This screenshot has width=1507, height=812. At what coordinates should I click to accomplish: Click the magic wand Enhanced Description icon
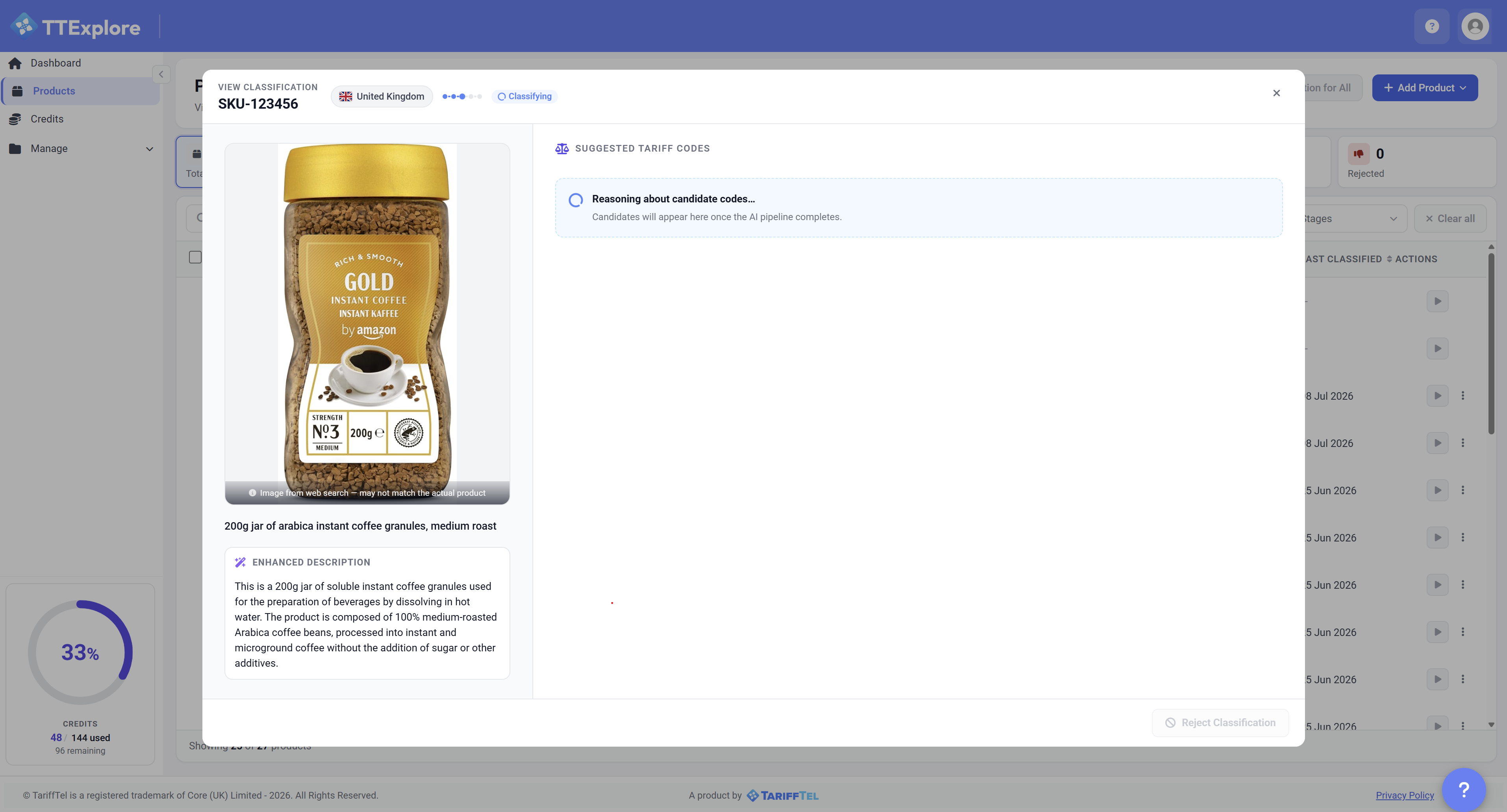(x=240, y=562)
